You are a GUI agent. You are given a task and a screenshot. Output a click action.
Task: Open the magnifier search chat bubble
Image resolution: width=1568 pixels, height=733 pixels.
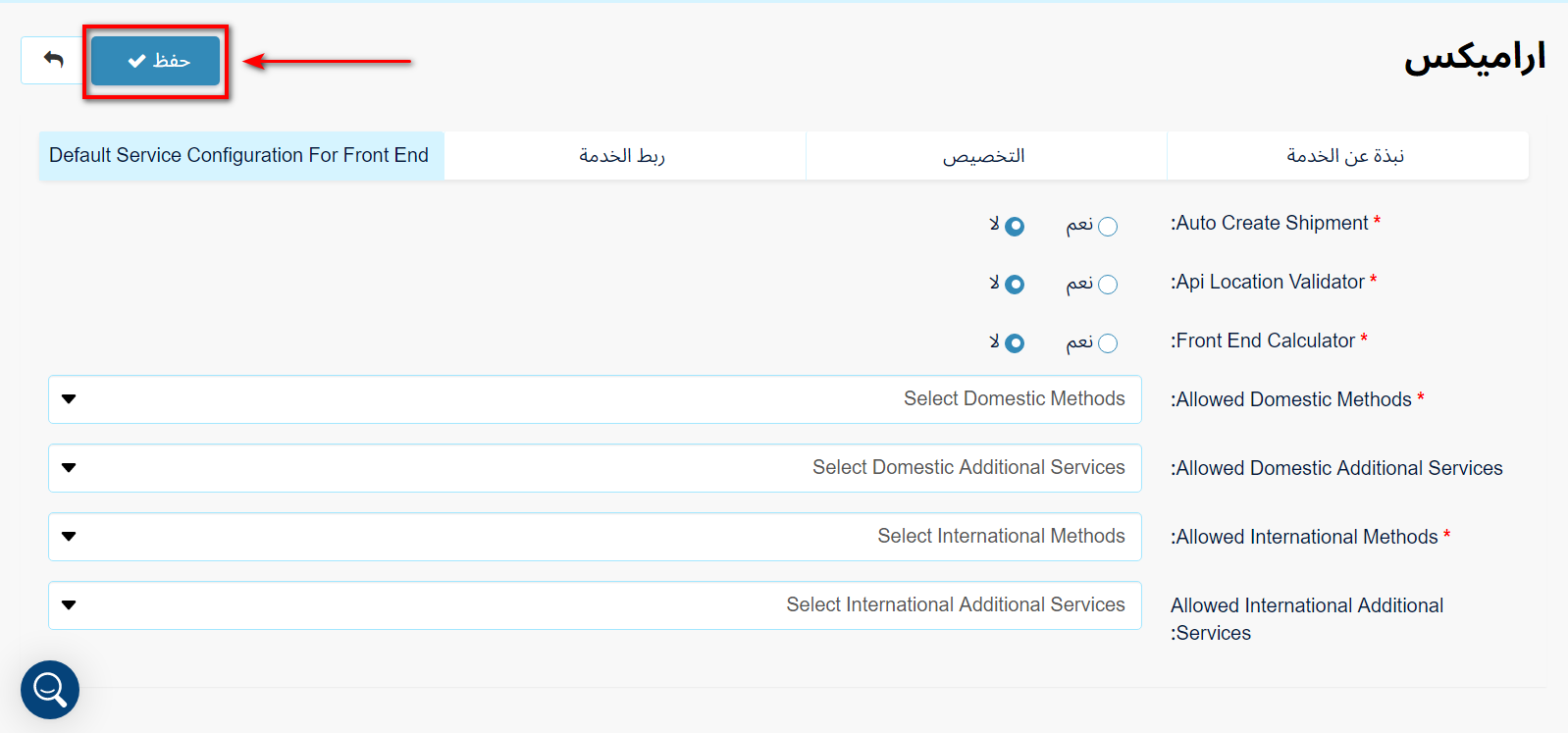(x=50, y=690)
